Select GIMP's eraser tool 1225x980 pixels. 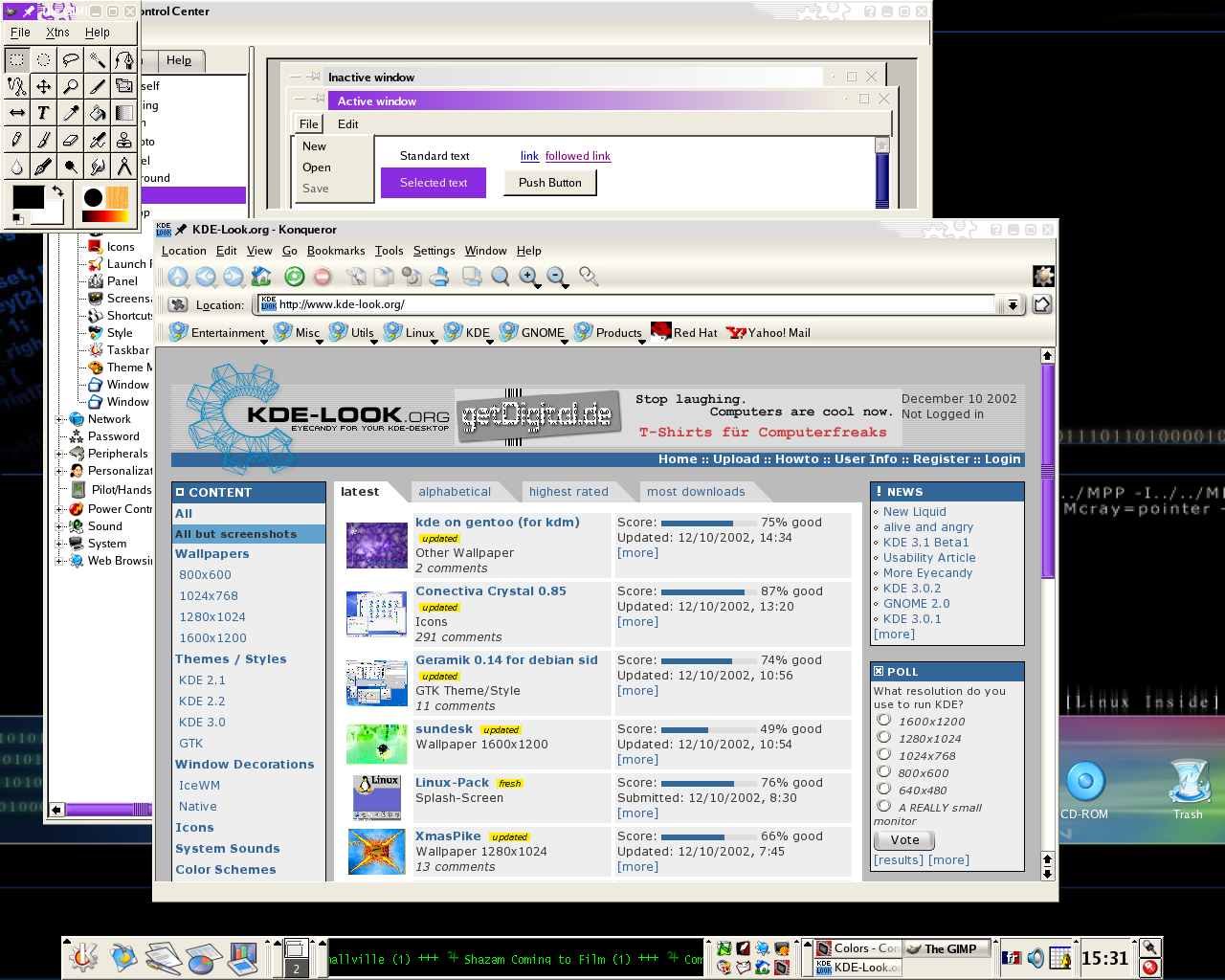pos(71,140)
